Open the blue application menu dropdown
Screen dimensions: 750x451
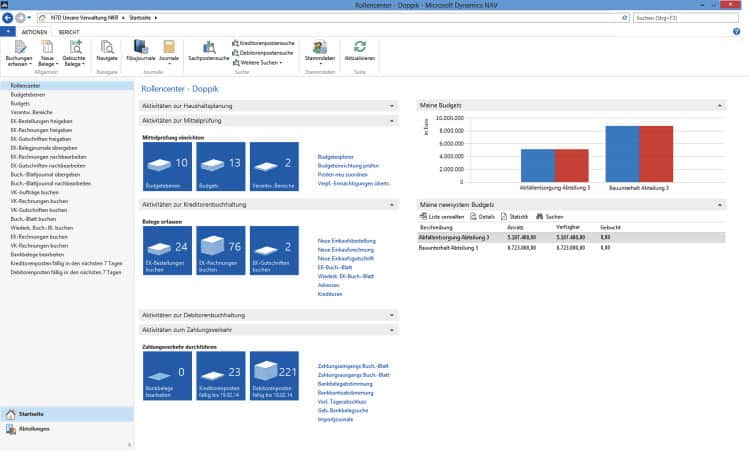click(x=8, y=32)
